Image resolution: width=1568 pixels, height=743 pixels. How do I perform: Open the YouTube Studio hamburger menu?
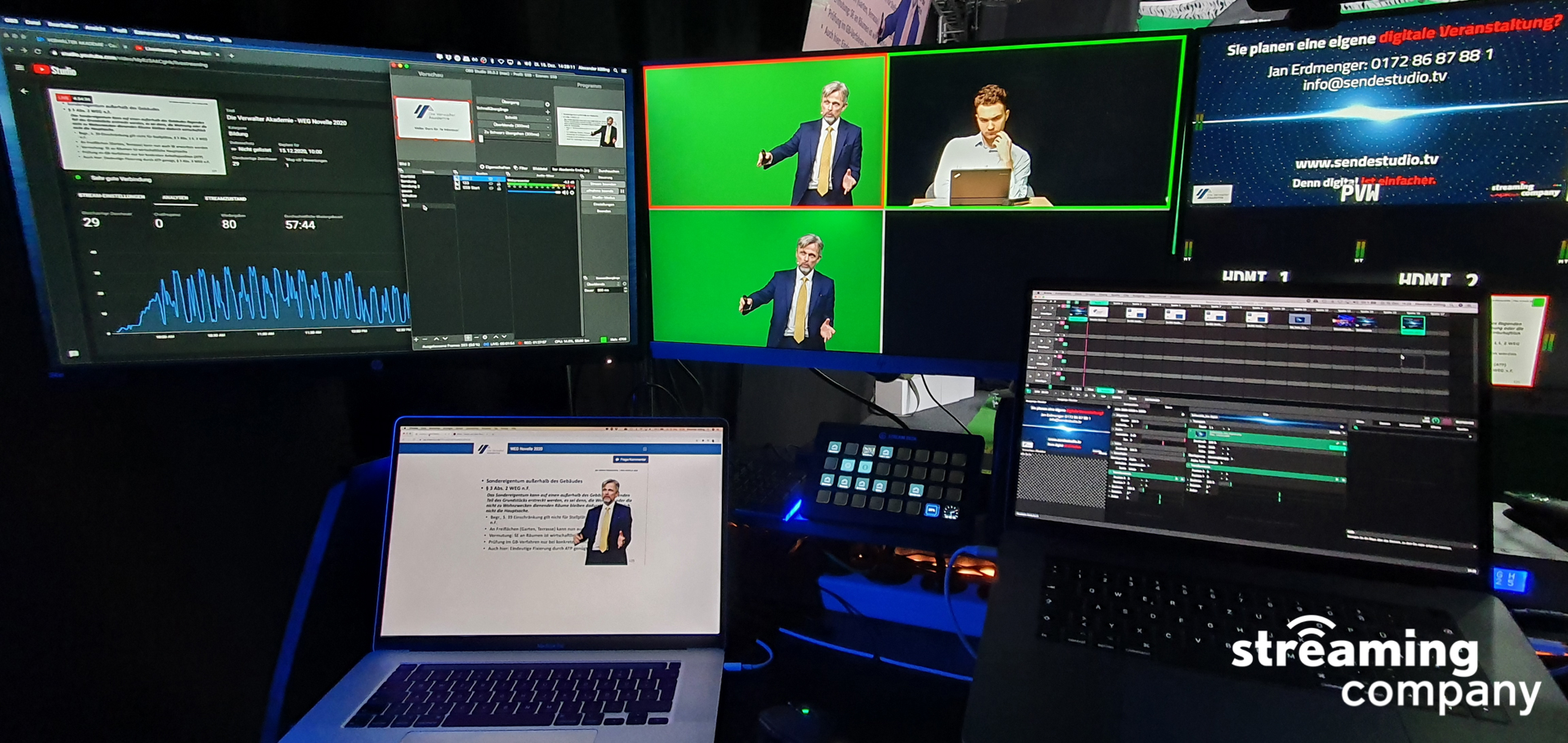click(20, 67)
